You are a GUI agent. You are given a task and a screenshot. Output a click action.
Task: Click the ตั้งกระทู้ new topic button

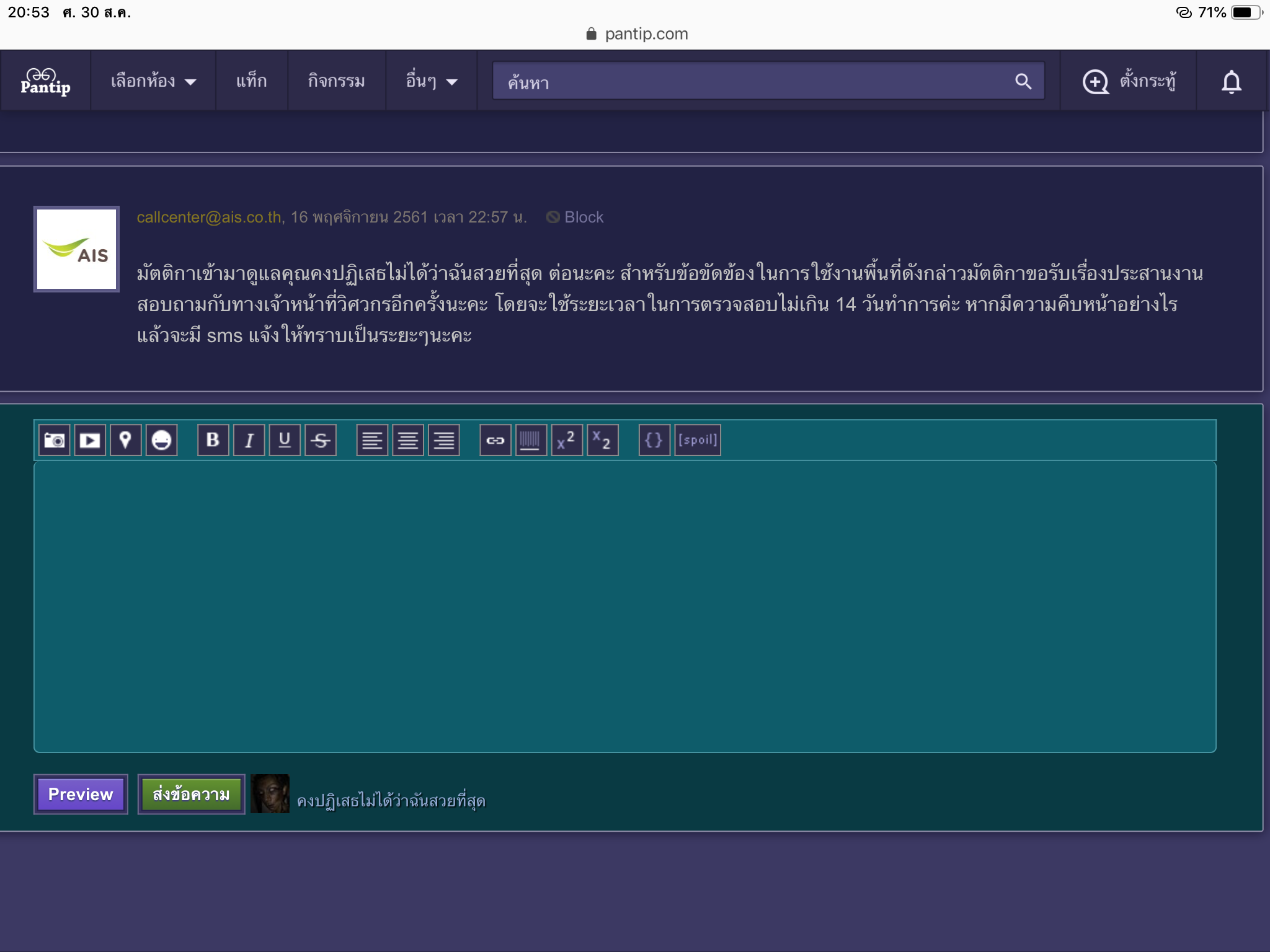(x=1129, y=81)
